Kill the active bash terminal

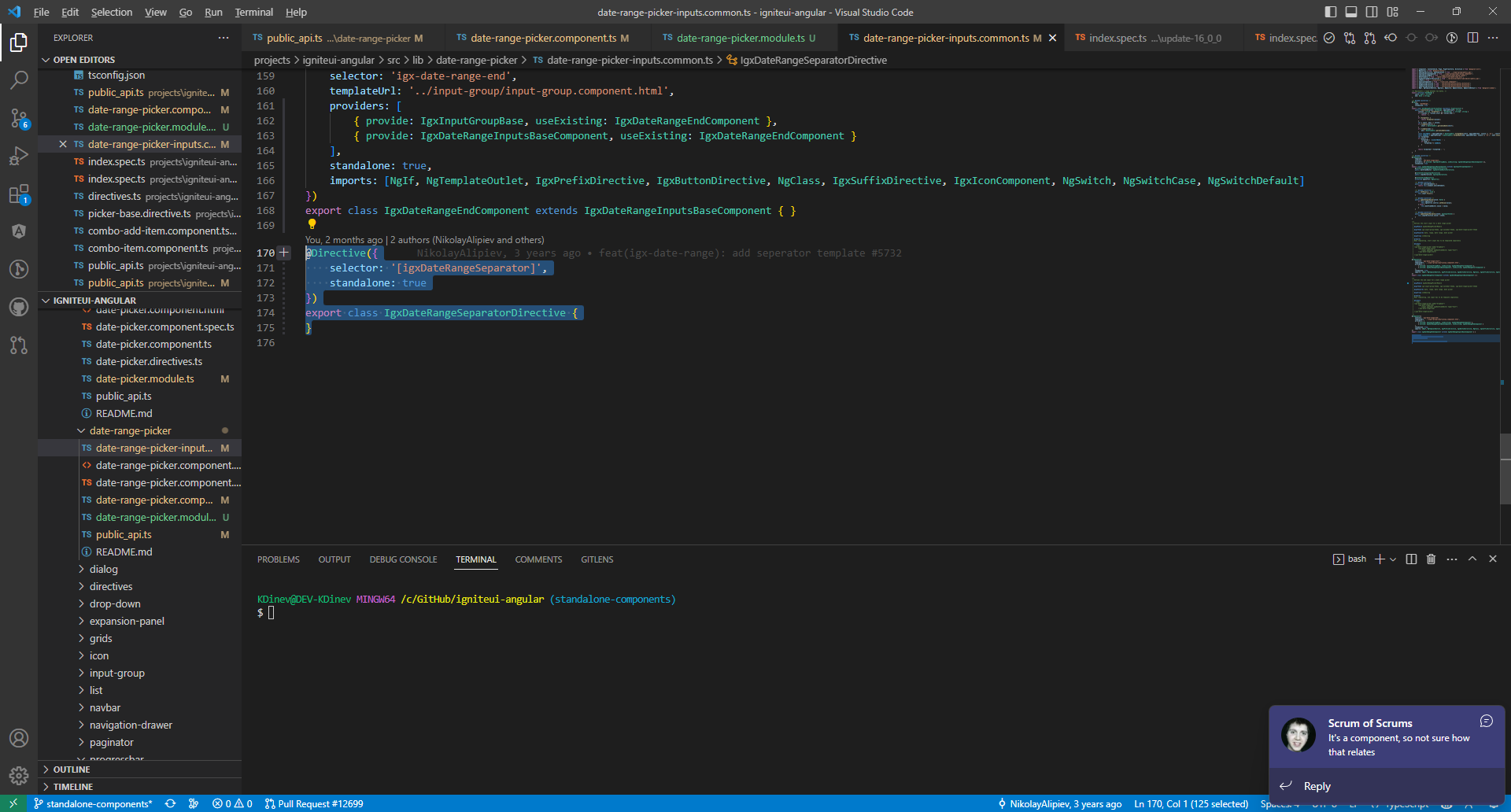pos(1432,559)
